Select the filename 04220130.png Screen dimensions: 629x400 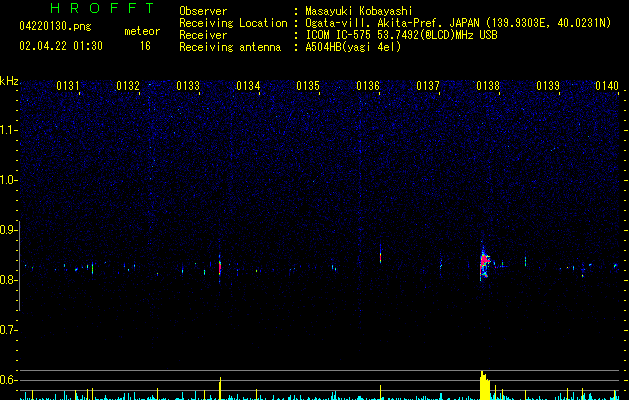coord(55,27)
